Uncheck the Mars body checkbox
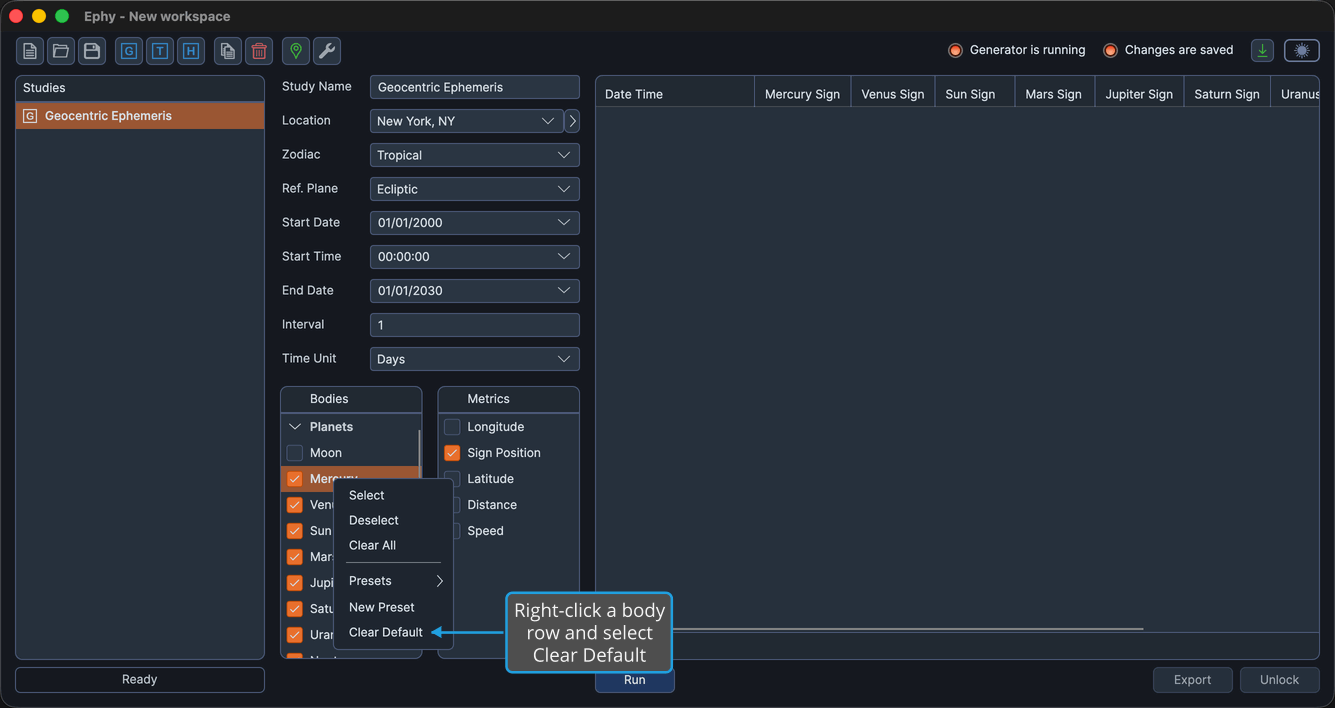This screenshot has width=1335, height=708. pyautogui.click(x=295, y=557)
